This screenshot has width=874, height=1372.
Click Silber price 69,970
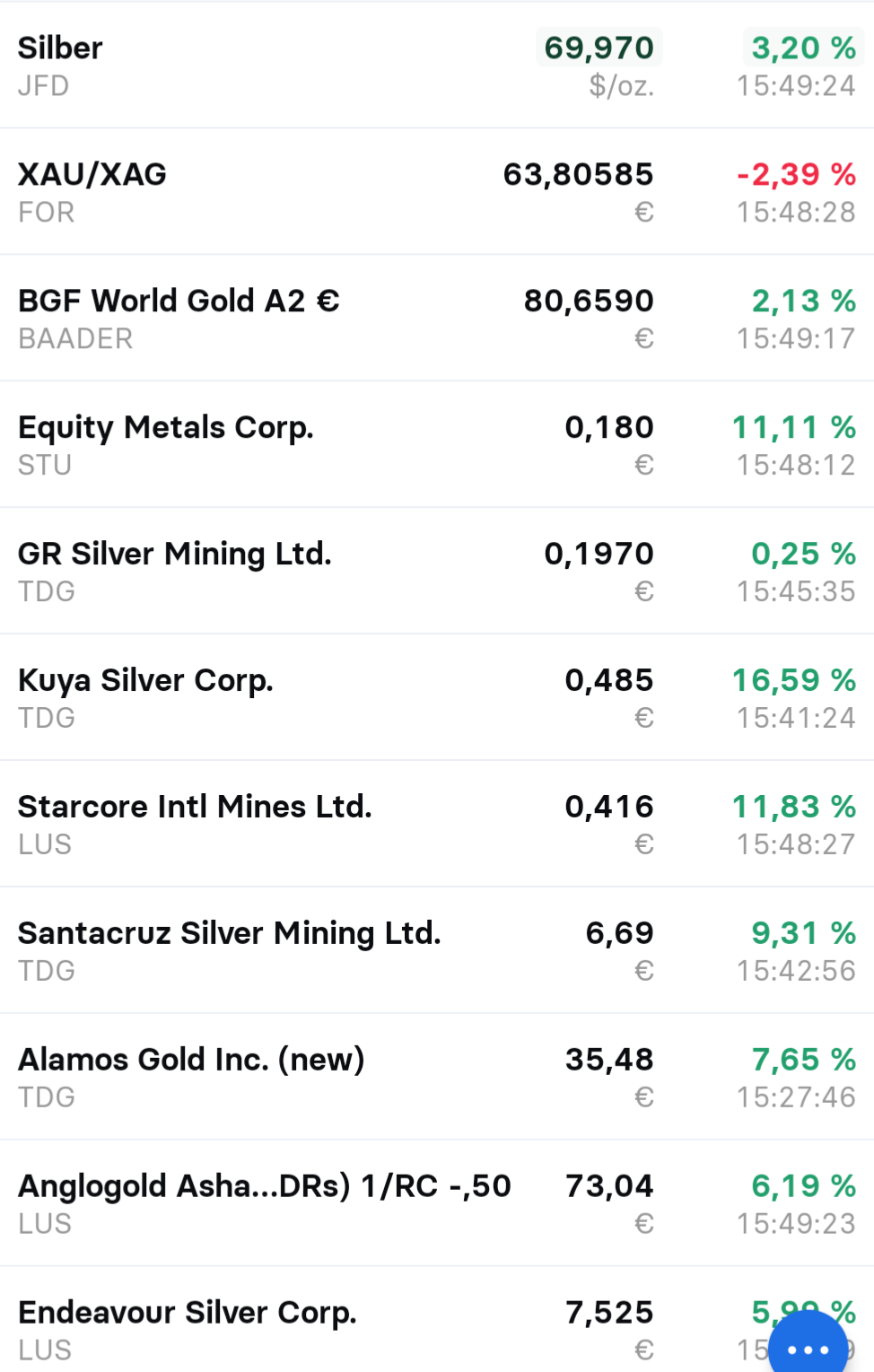(599, 48)
